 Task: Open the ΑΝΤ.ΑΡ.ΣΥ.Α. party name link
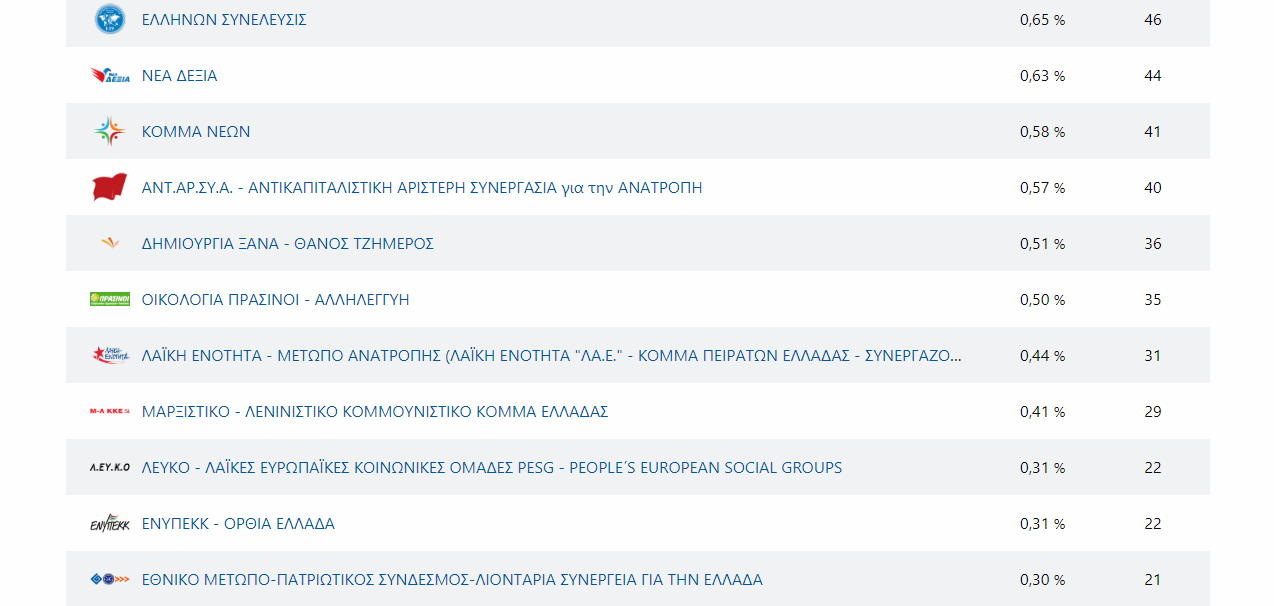(421, 188)
